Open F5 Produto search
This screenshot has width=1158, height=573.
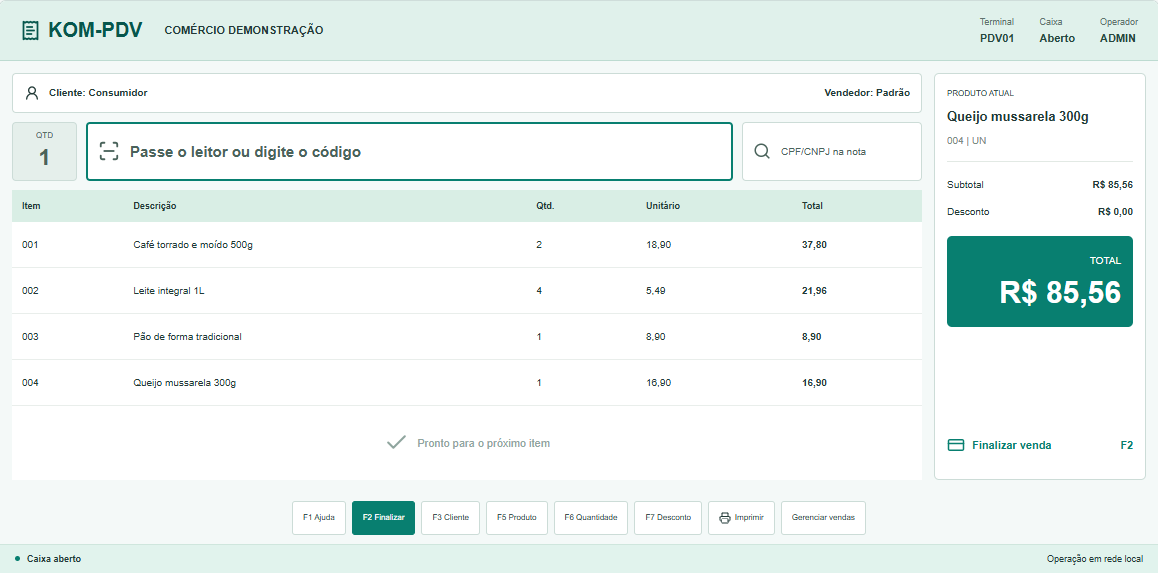point(517,518)
